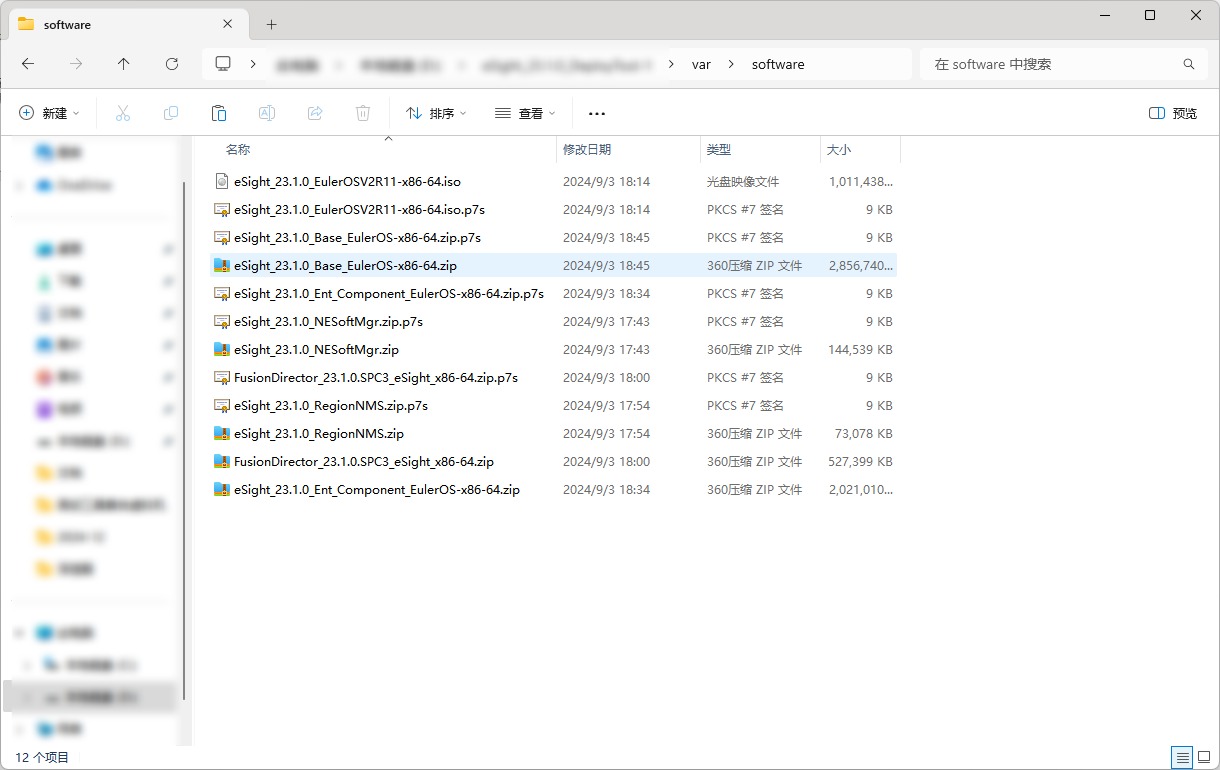
Task: Click the Copy icon in toolbar
Action: (x=171, y=114)
